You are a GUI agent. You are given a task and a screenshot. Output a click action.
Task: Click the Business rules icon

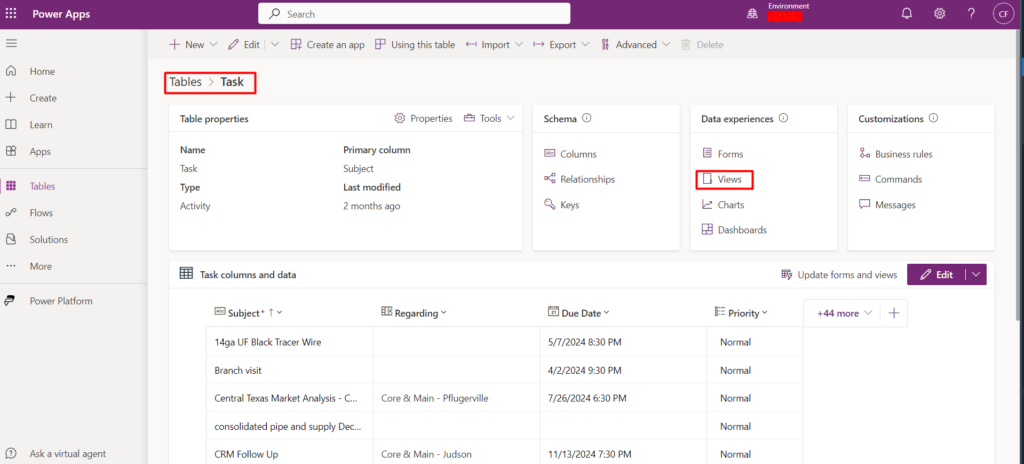(x=864, y=154)
